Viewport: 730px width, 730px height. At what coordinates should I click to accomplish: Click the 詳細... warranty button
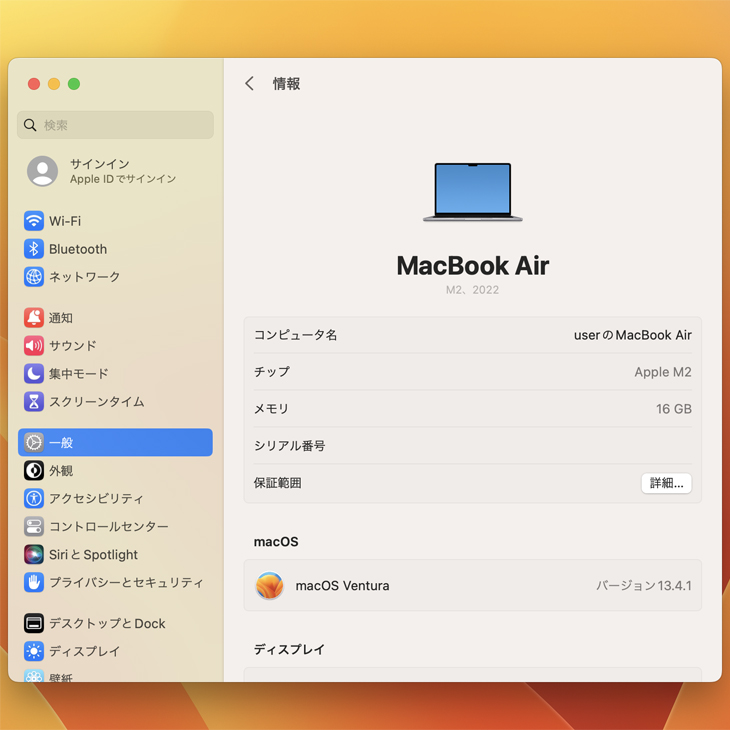[666, 483]
